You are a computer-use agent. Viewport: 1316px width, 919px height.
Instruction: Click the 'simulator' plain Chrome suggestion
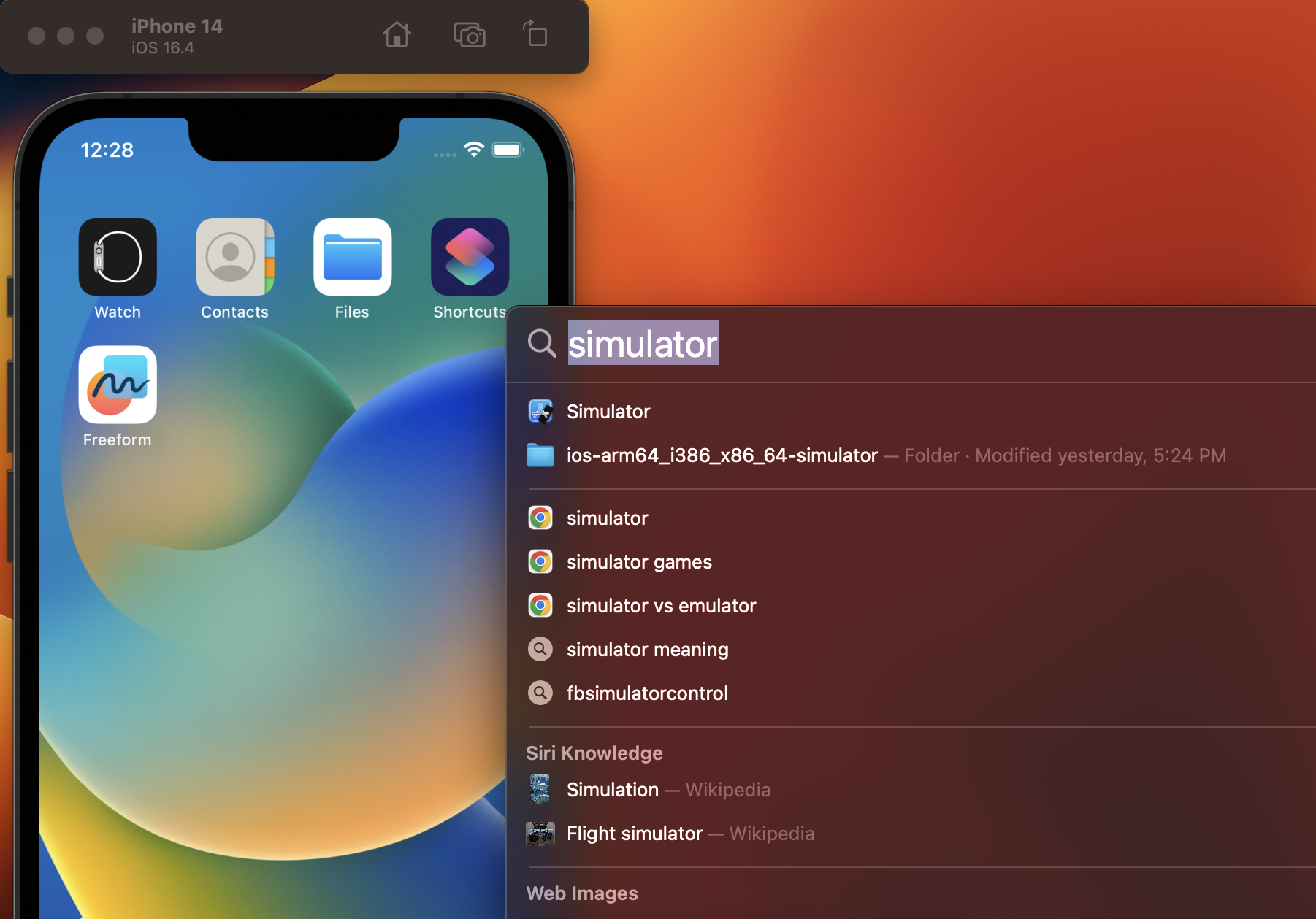pos(607,518)
